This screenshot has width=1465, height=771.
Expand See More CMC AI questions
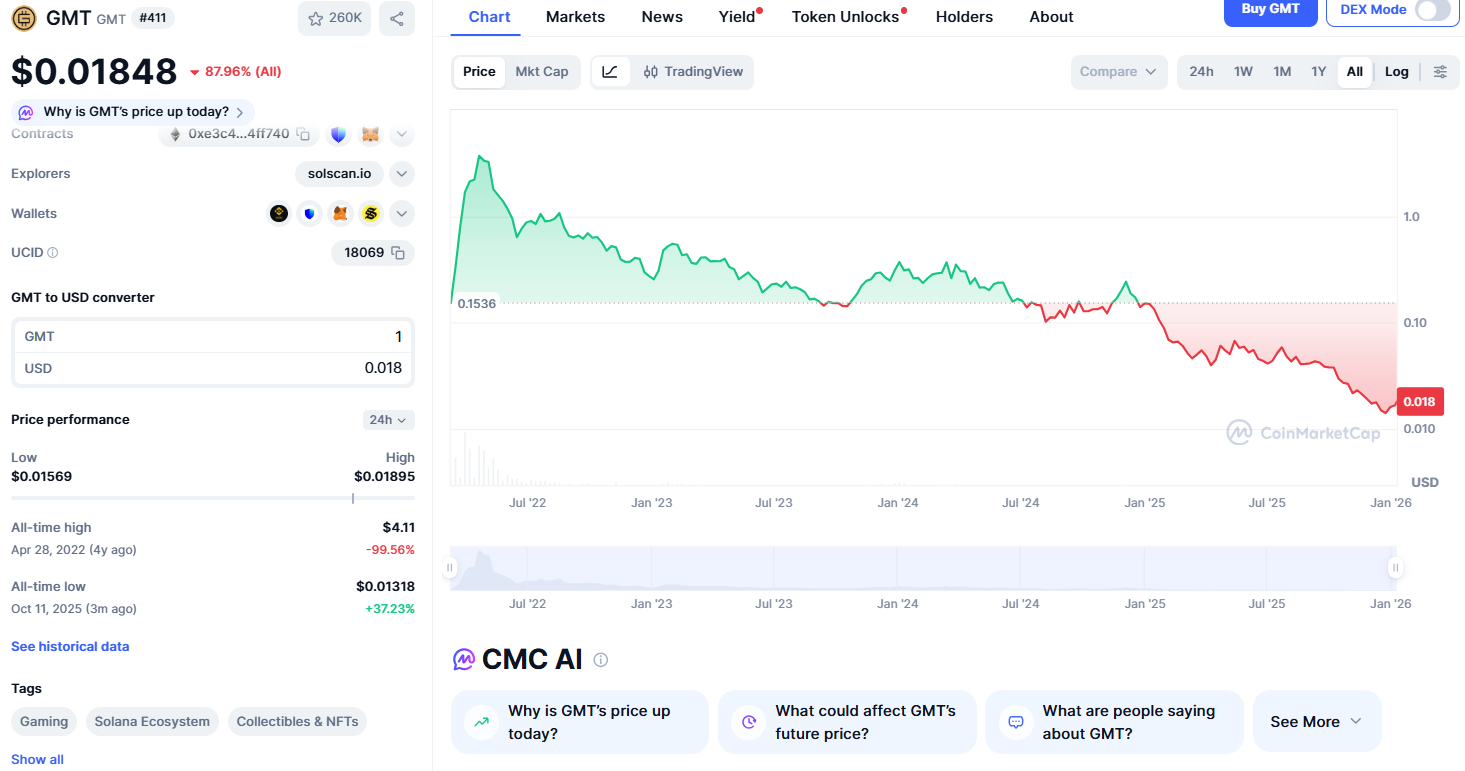pyautogui.click(x=1316, y=722)
